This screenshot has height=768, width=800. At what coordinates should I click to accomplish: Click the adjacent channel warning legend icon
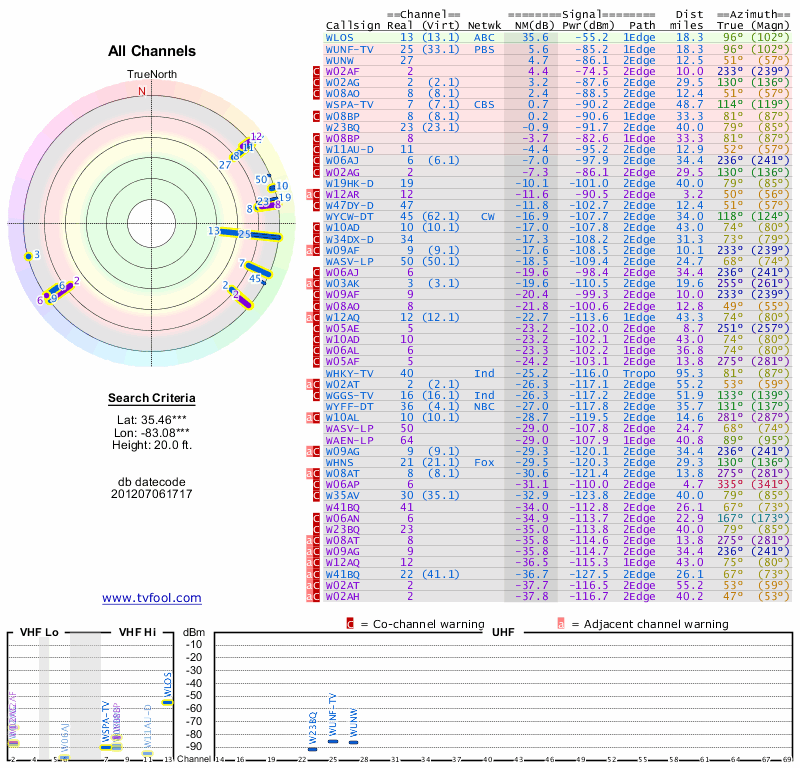pyautogui.click(x=561, y=624)
